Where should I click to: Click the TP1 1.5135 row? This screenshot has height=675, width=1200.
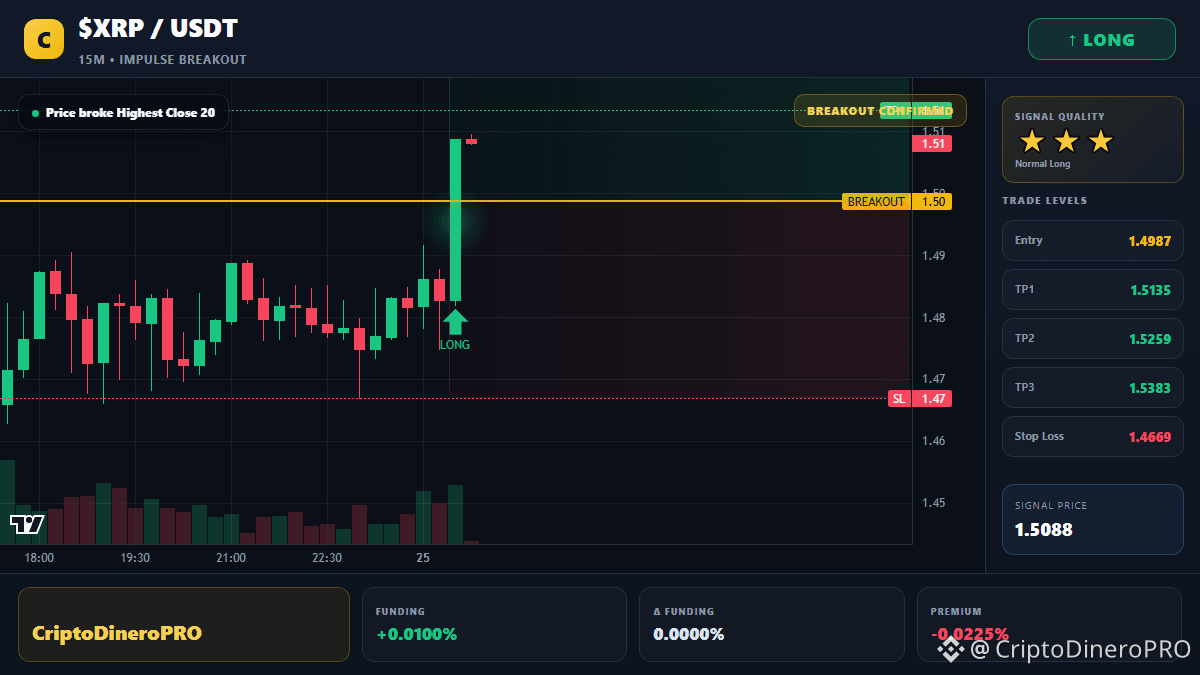coord(1092,289)
